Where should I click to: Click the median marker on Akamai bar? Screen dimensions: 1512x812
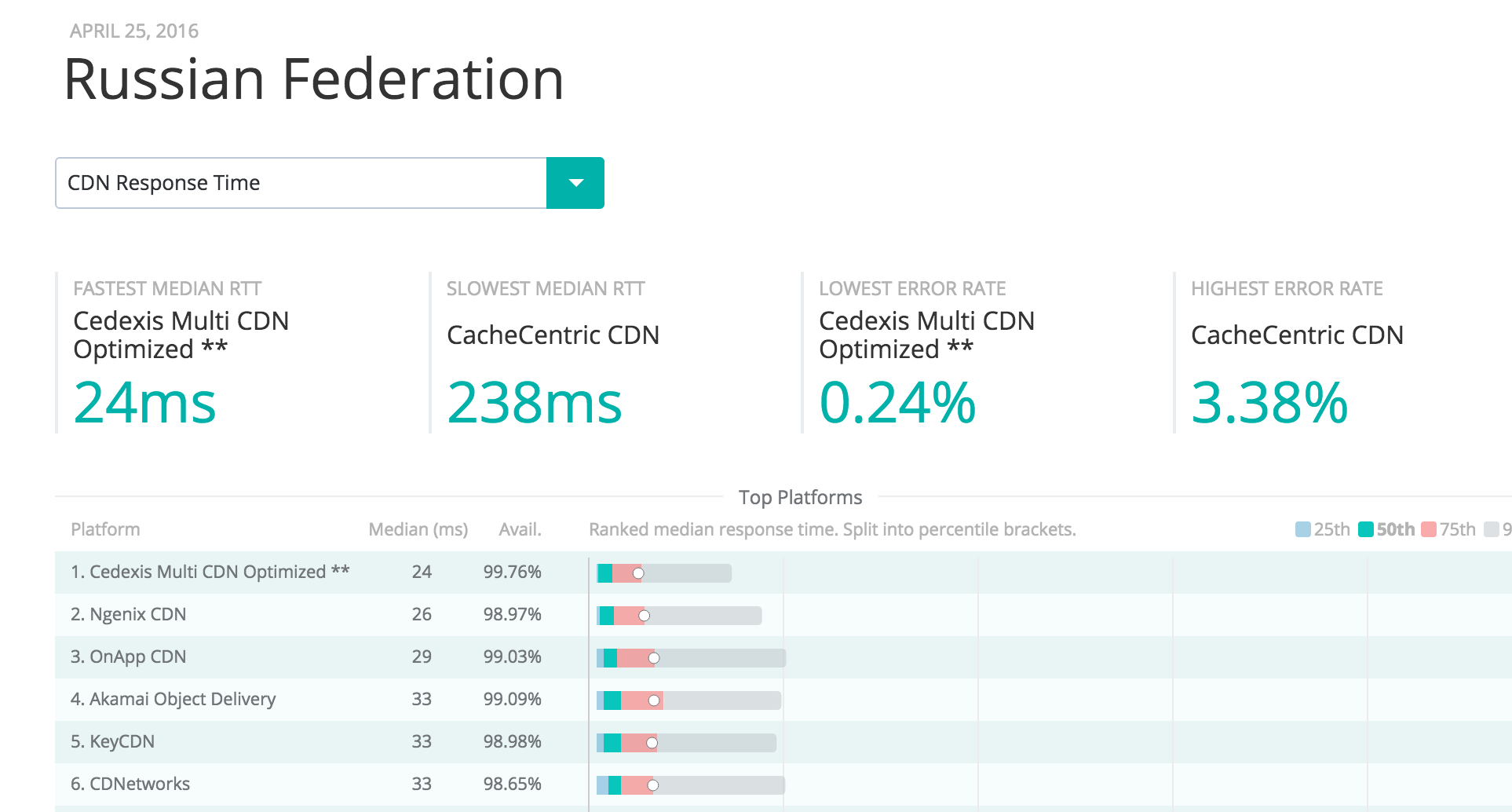coord(654,700)
